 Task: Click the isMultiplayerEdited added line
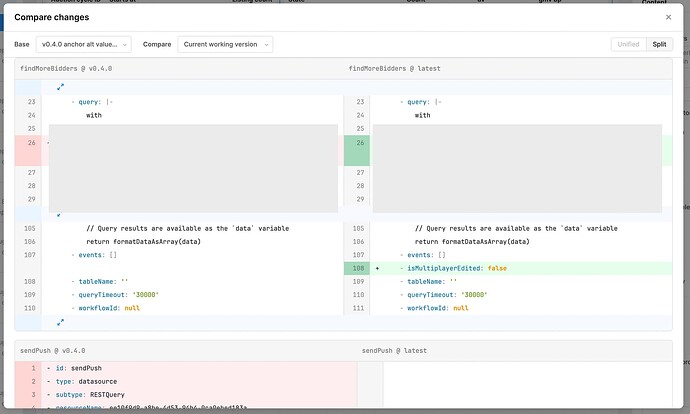pyautogui.click(x=456, y=268)
